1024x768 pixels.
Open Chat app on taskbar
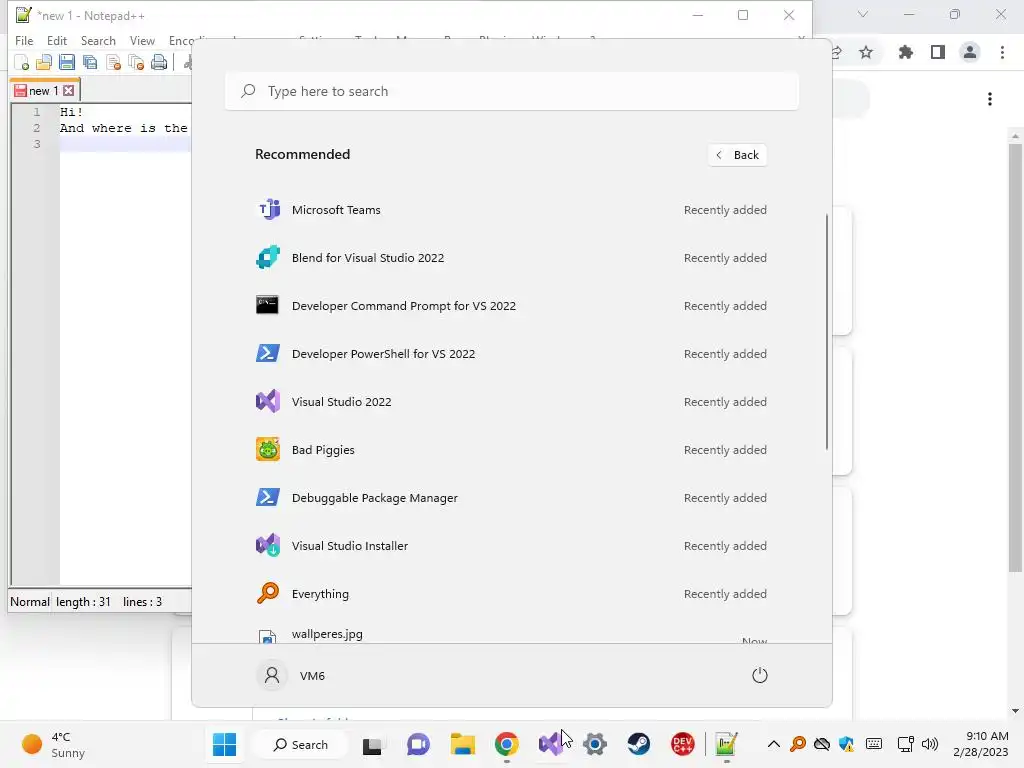coord(418,744)
